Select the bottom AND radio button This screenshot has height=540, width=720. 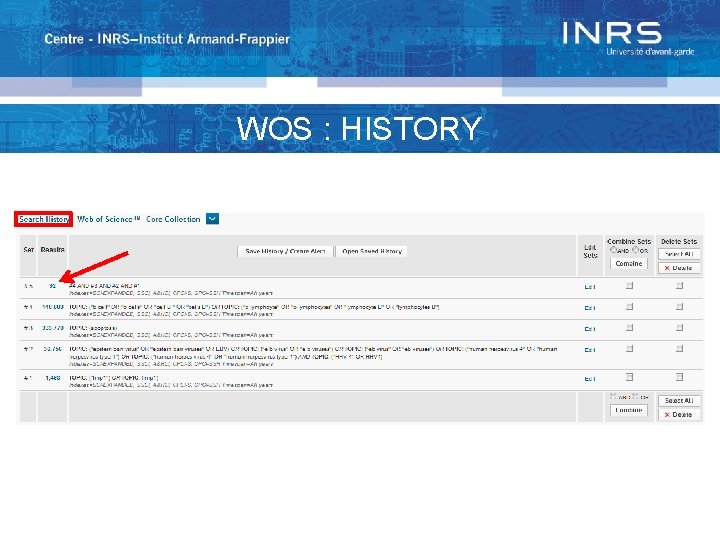pyautogui.click(x=613, y=396)
